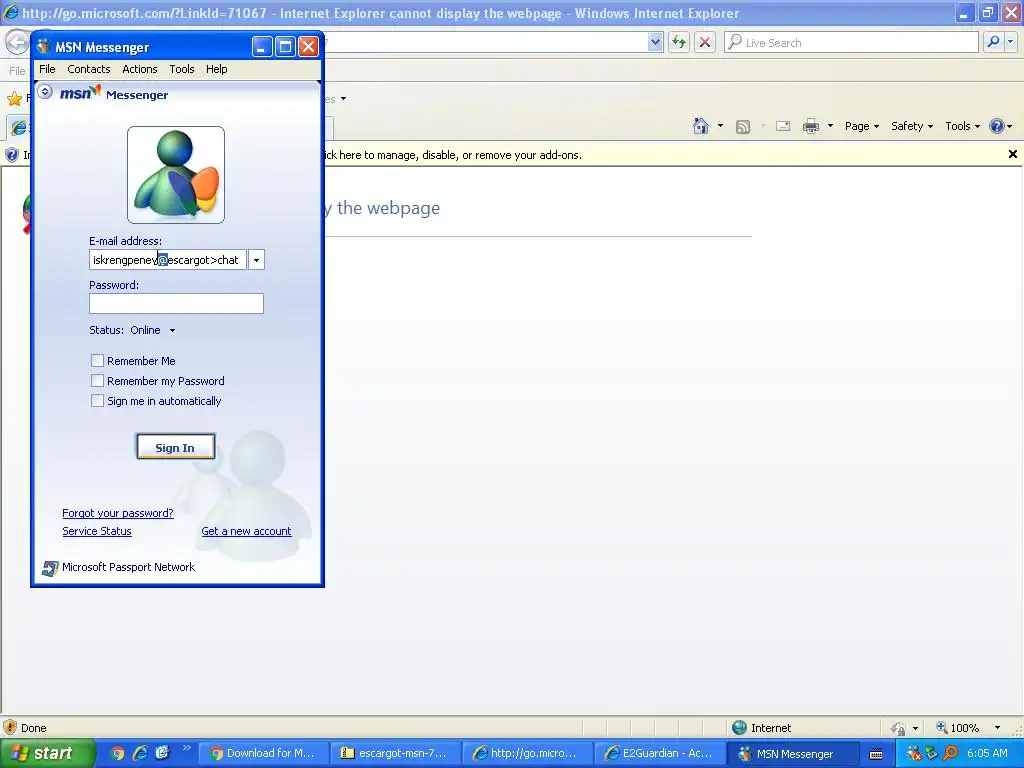
Task: Click the IE Help question mark icon
Action: (997, 126)
